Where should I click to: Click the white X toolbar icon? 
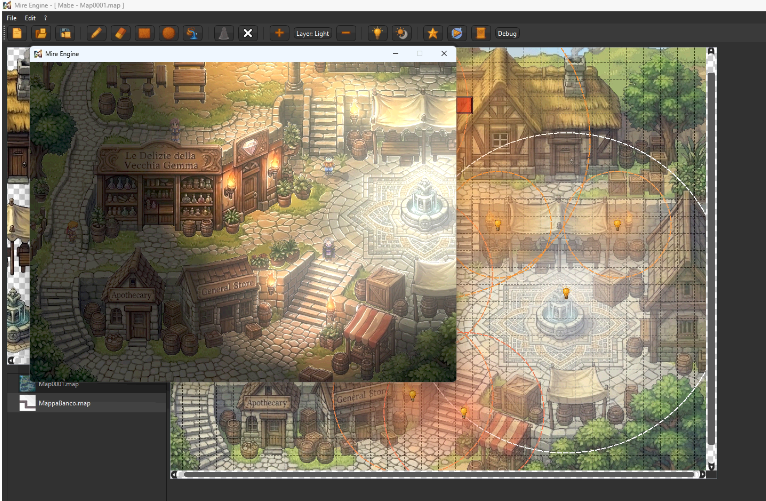point(248,33)
